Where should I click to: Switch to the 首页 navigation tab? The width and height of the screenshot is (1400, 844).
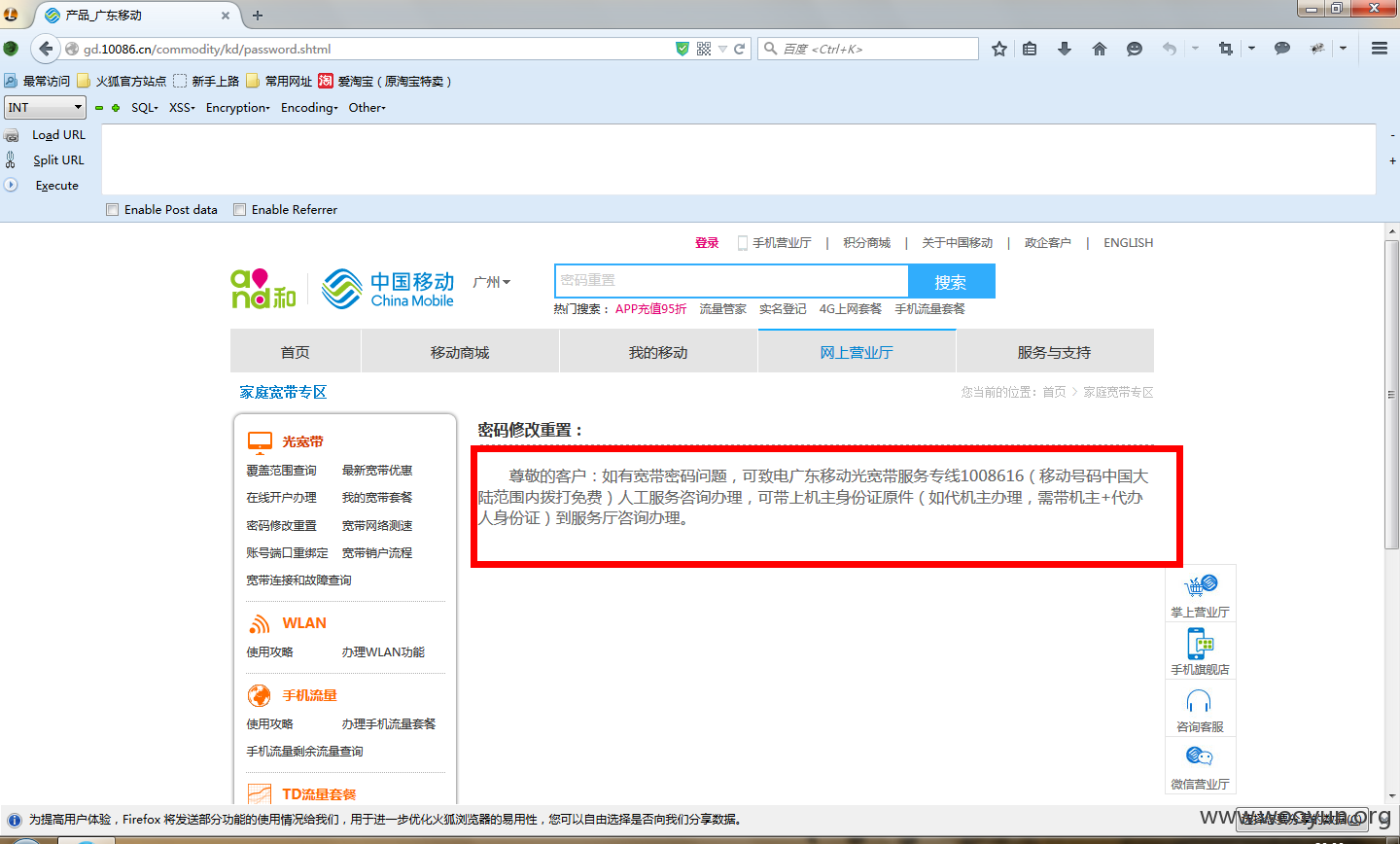coord(296,352)
